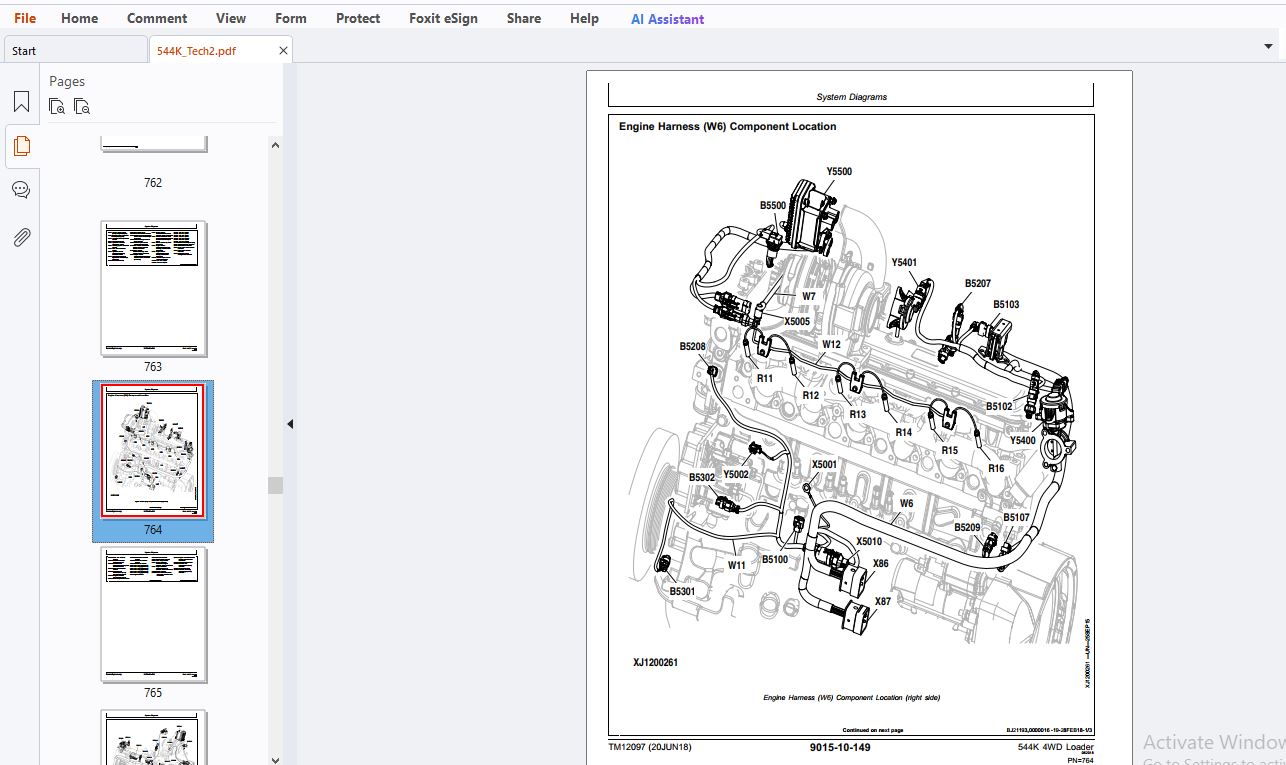The image size is (1286, 765).
Task: Click the Y5401 component label
Action: [x=904, y=263]
